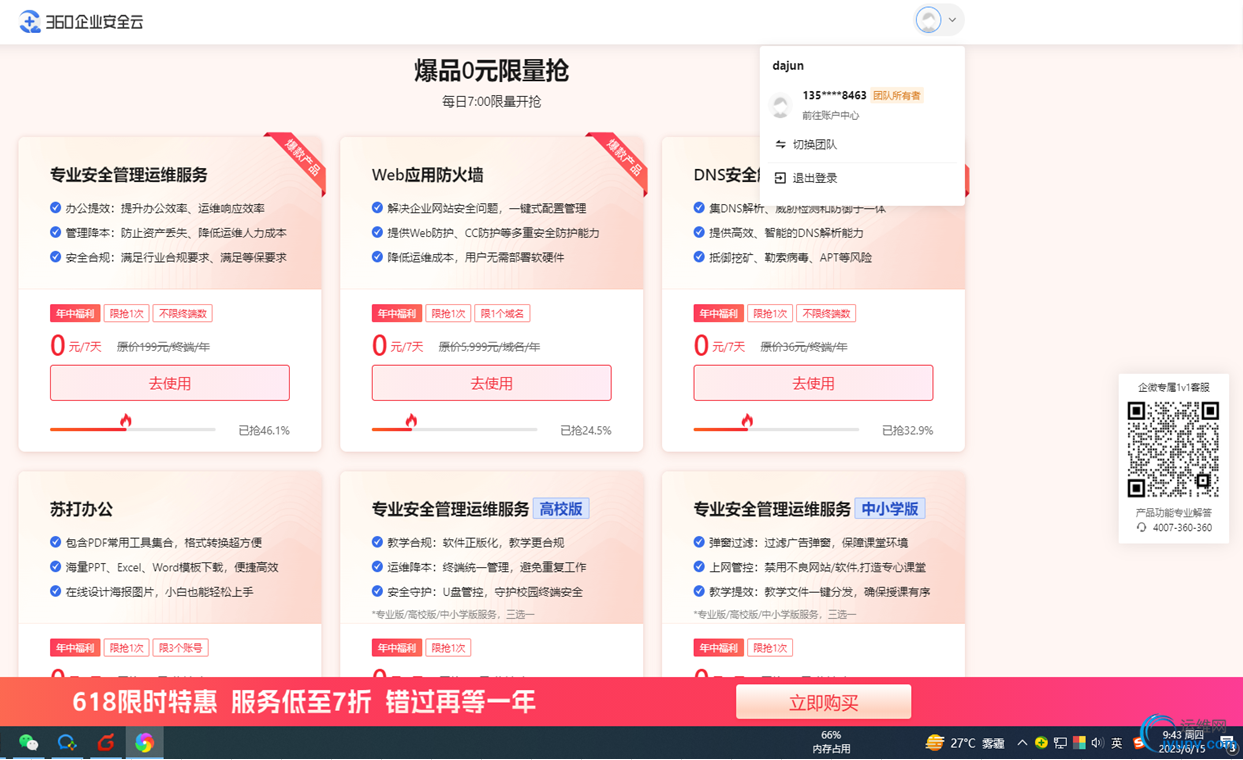Click checkmark icon beside 包含PDF常用工具集合

(x=56, y=542)
